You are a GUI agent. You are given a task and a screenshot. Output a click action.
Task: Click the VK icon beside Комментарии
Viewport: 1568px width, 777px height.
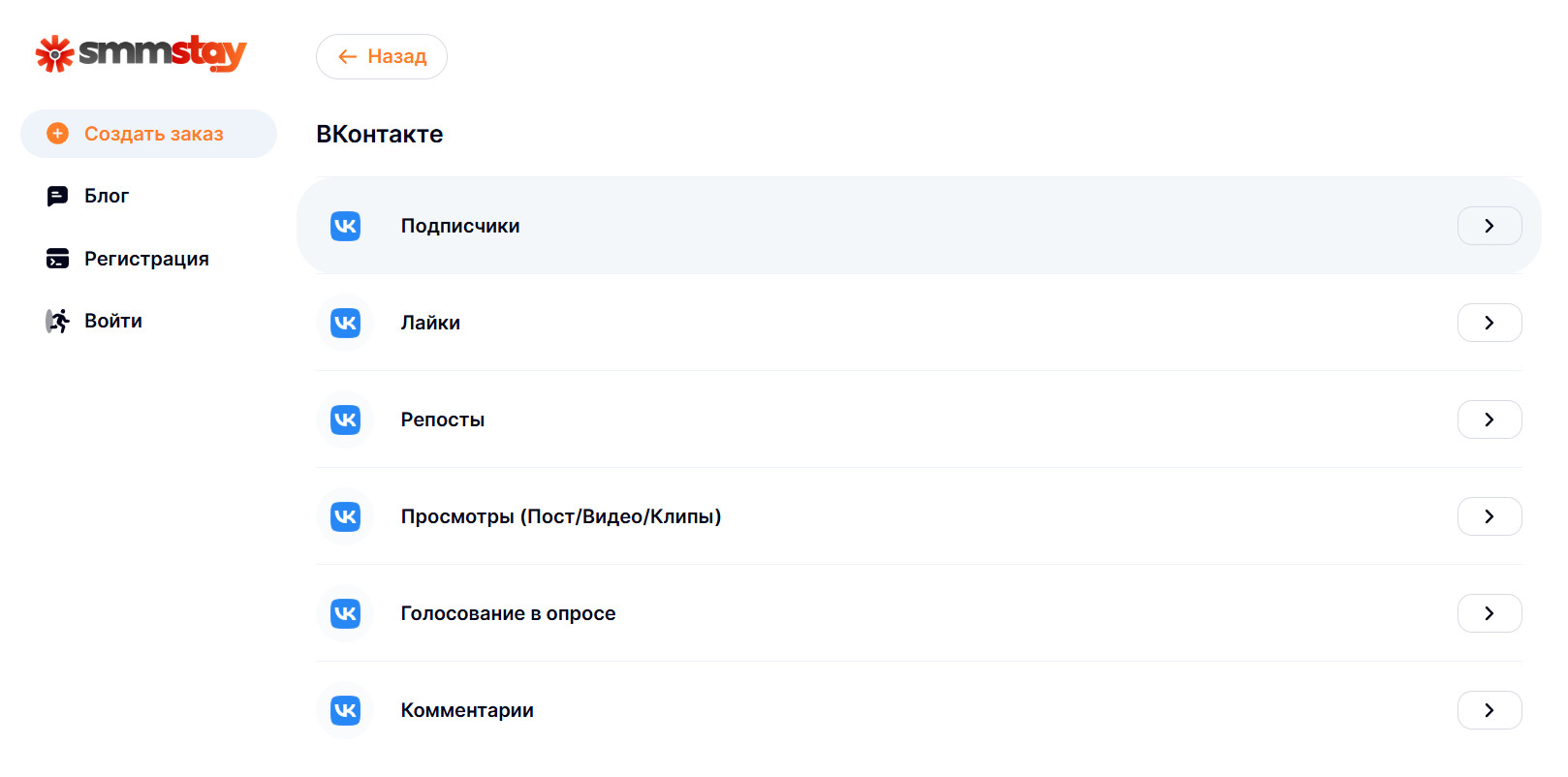(345, 710)
